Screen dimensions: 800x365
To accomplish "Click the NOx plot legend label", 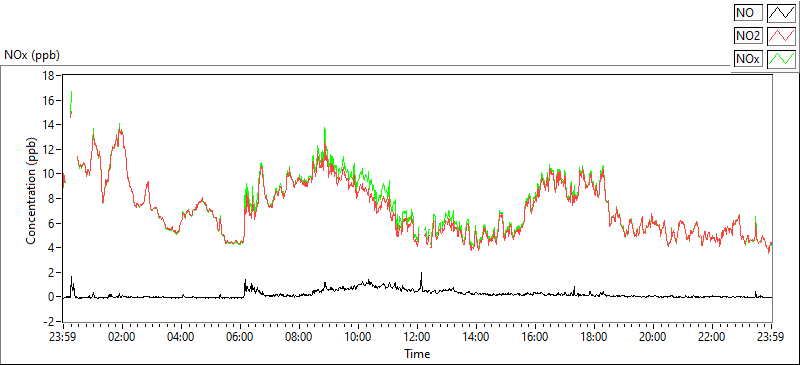I will pos(748,59).
